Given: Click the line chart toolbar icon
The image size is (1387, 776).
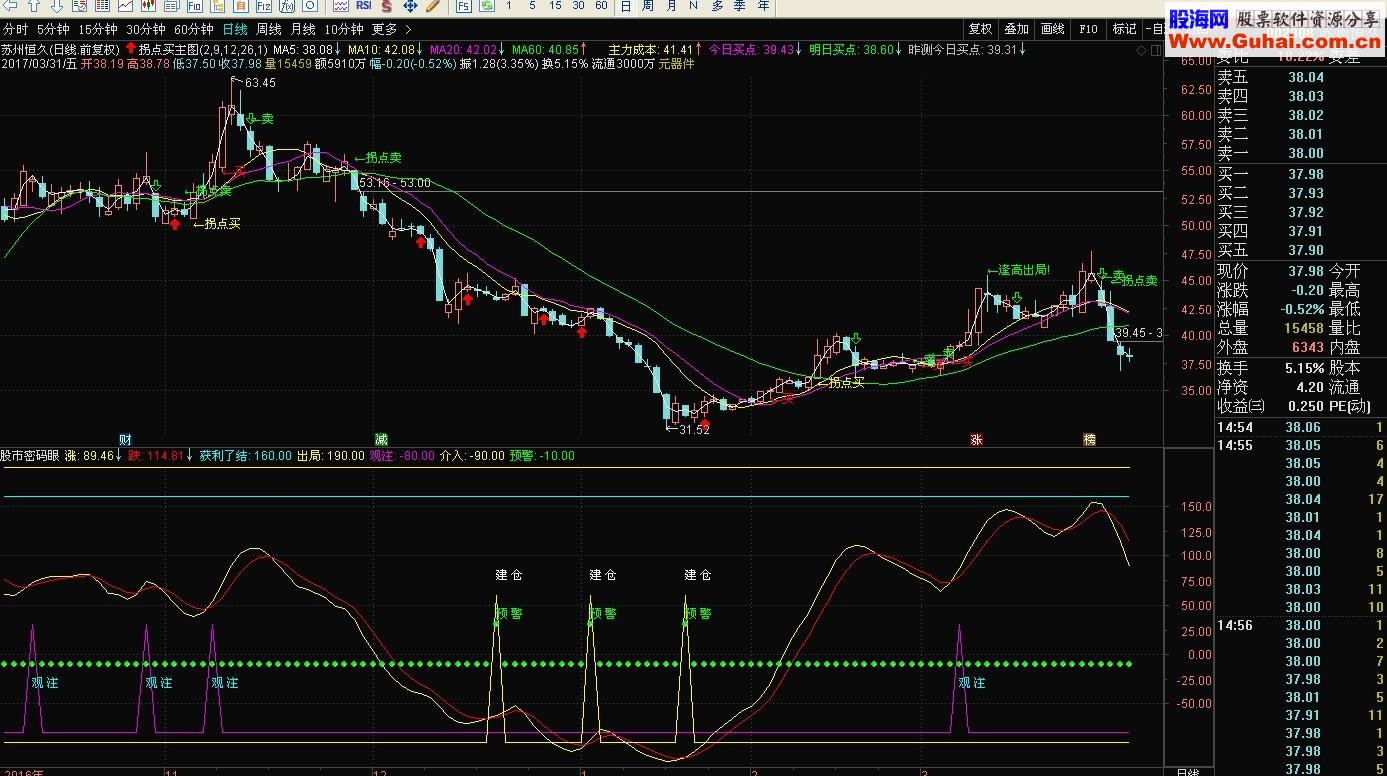Looking at the screenshot, I should (x=125, y=6).
